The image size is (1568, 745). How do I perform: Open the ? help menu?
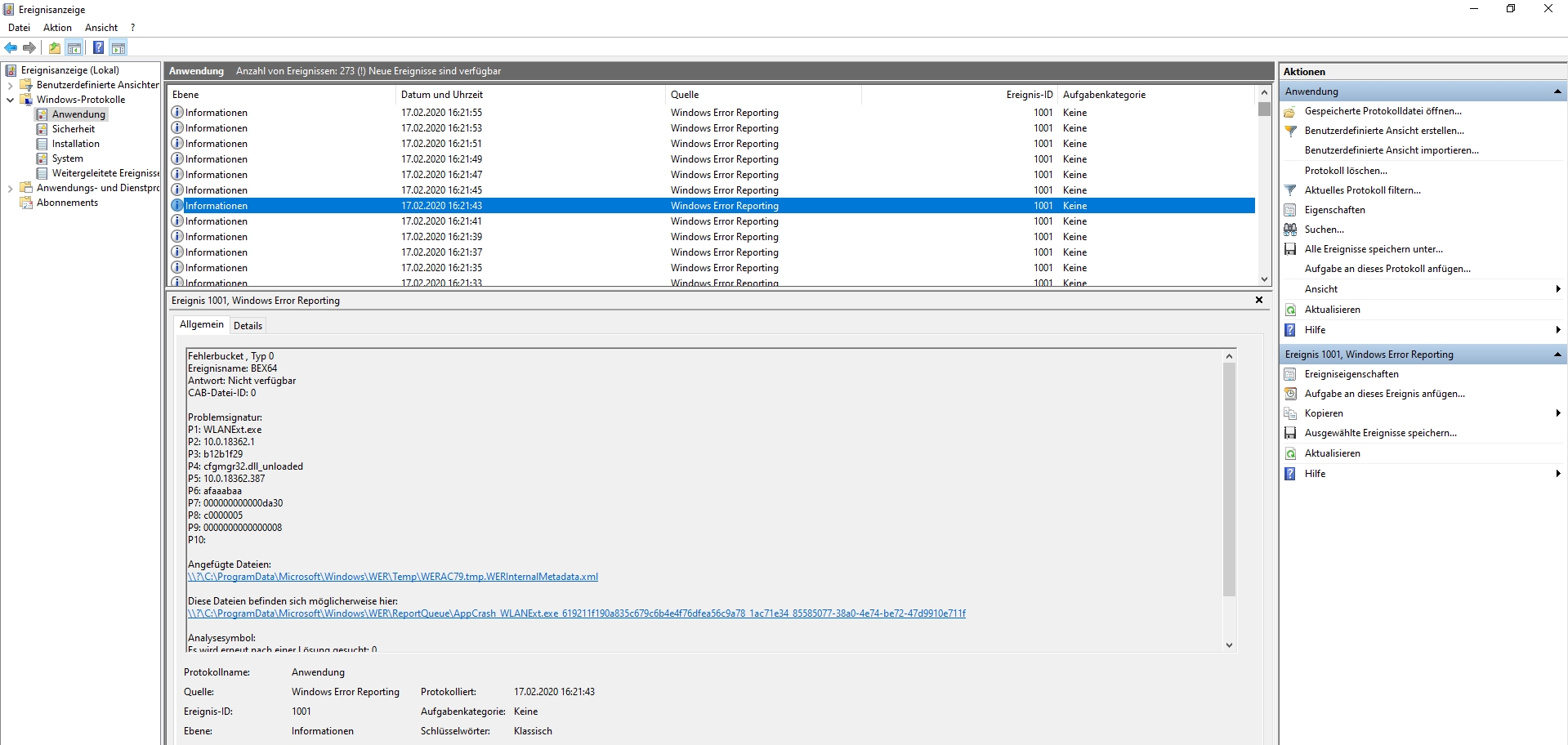[133, 28]
